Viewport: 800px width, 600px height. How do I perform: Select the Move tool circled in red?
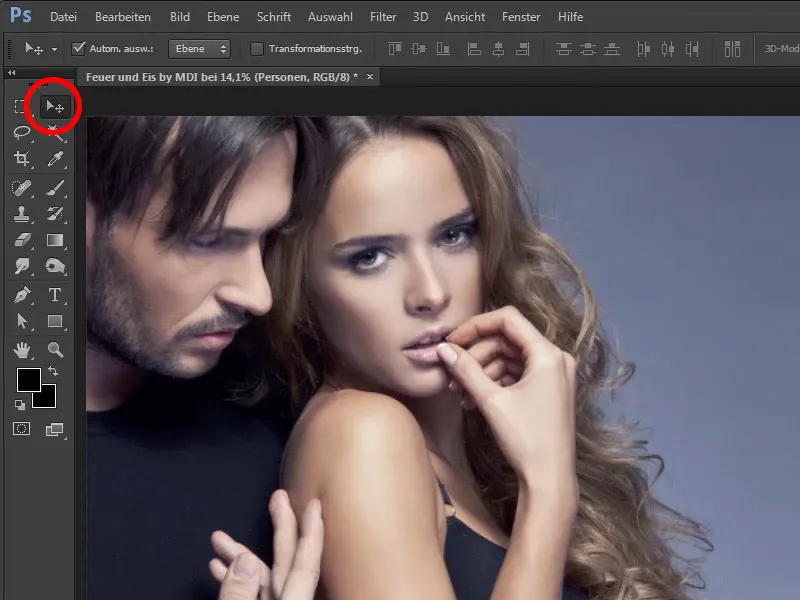click(56, 106)
